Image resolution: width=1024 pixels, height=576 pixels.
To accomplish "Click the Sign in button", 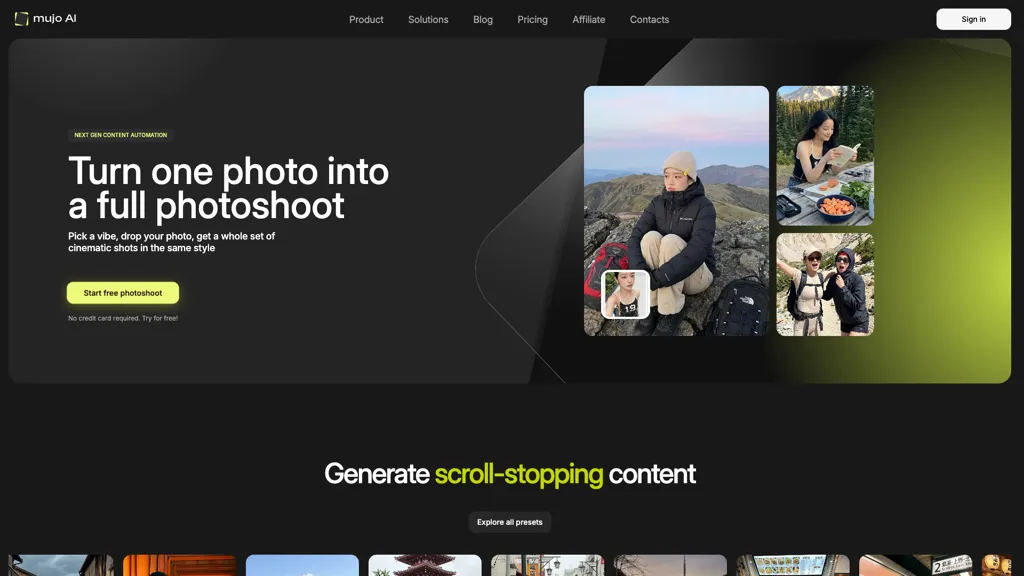I will (x=973, y=19).
